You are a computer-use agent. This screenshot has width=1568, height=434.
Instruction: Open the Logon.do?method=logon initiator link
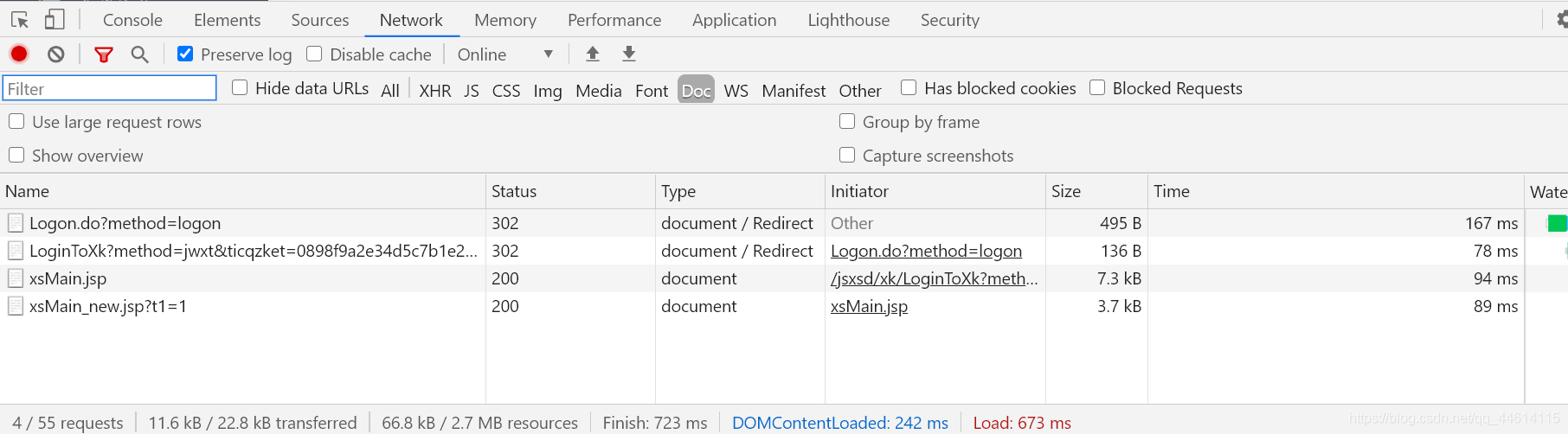(926, 251)
